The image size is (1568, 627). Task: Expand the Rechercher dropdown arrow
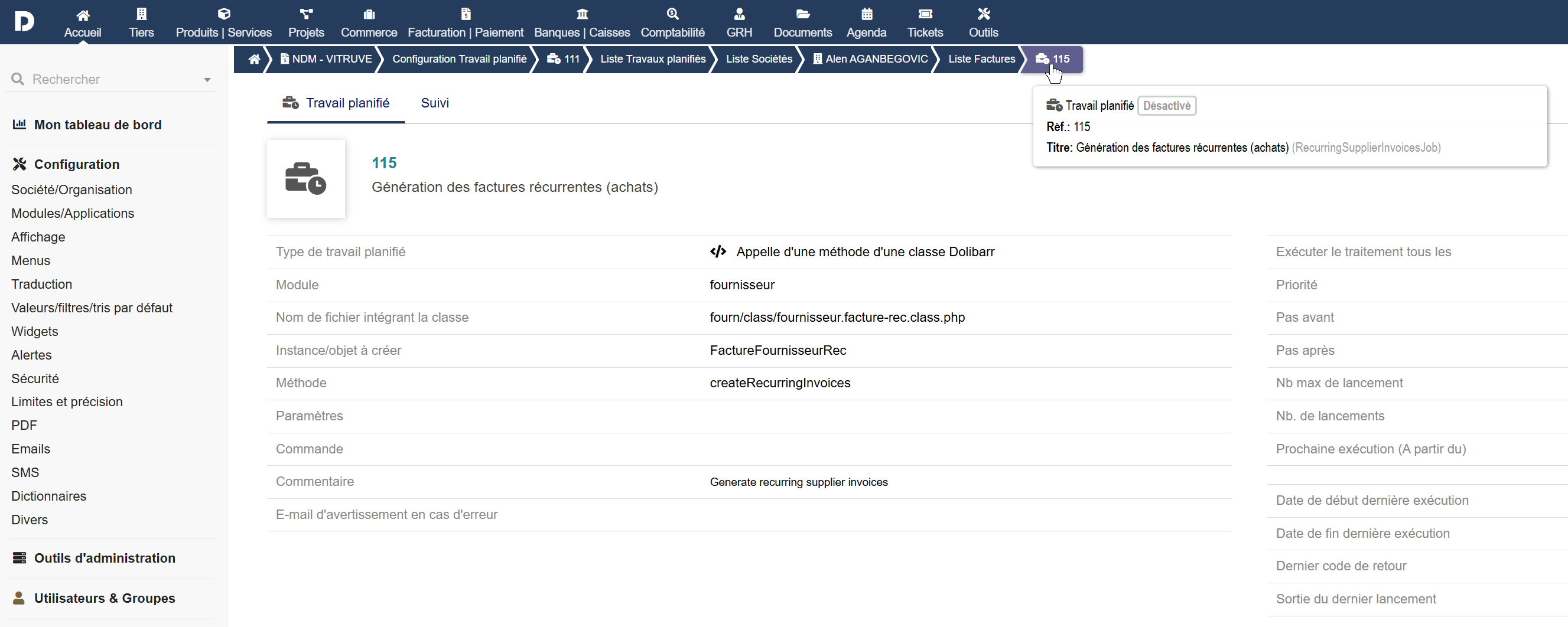pos(207,80)
